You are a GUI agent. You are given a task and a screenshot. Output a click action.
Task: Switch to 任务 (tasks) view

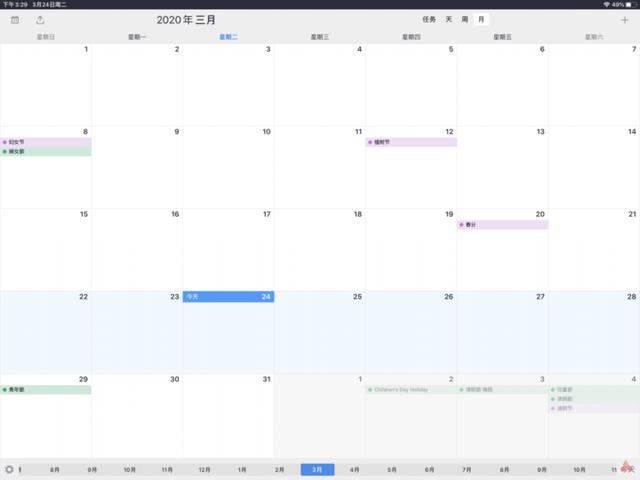[429, 19]
